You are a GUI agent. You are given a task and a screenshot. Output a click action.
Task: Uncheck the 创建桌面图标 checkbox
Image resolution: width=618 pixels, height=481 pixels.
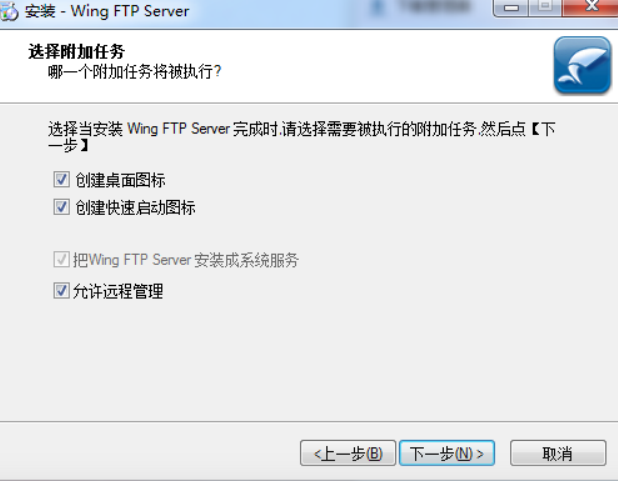pyautogui.click(x=61, y=179)
